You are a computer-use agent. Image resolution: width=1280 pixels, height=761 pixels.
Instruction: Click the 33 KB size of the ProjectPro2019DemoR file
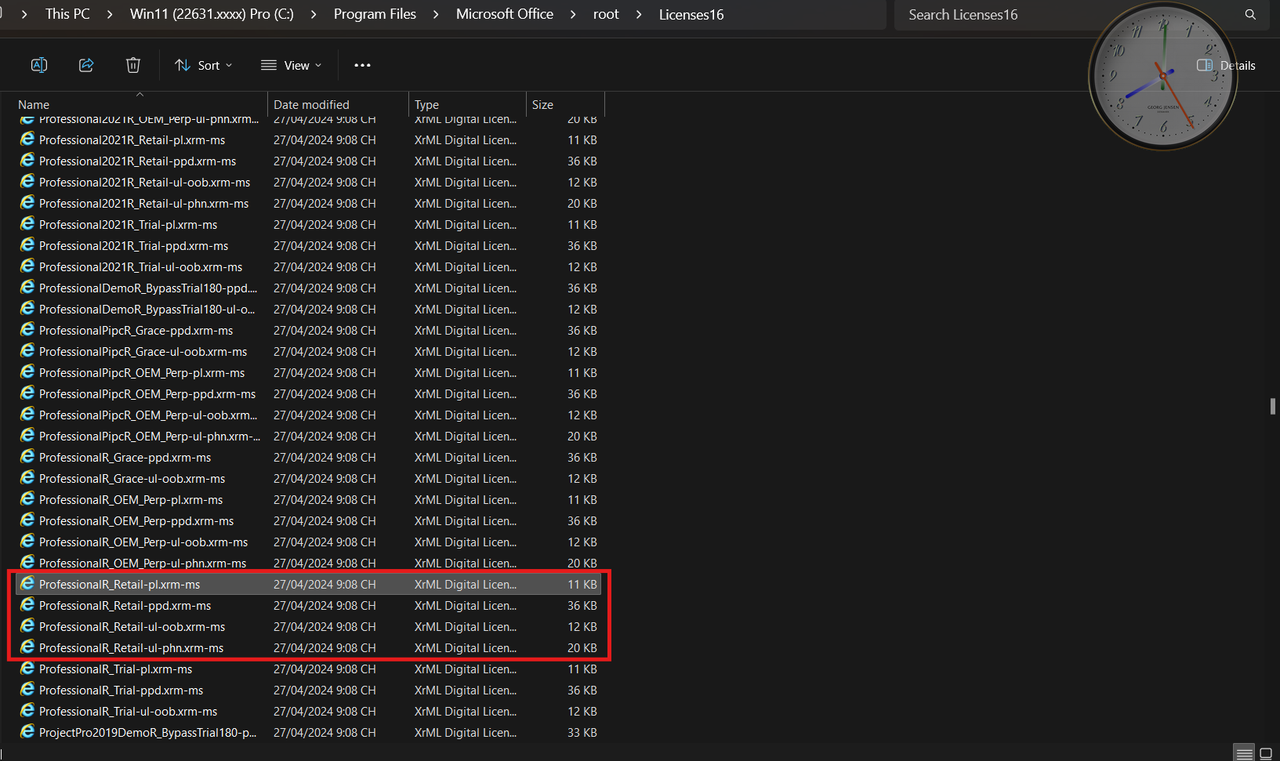tap(582, 733)
